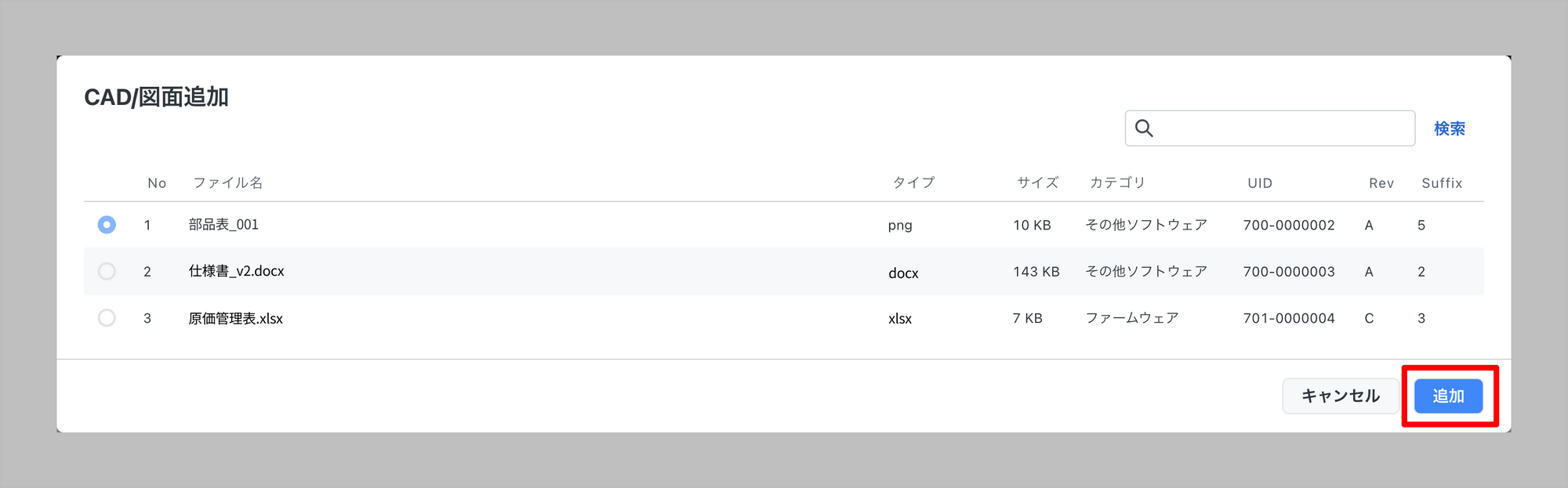Image resolution: width=1568 pixels, height=488 pixels.
Task: Click the 検索 link
Action: 1450,128
